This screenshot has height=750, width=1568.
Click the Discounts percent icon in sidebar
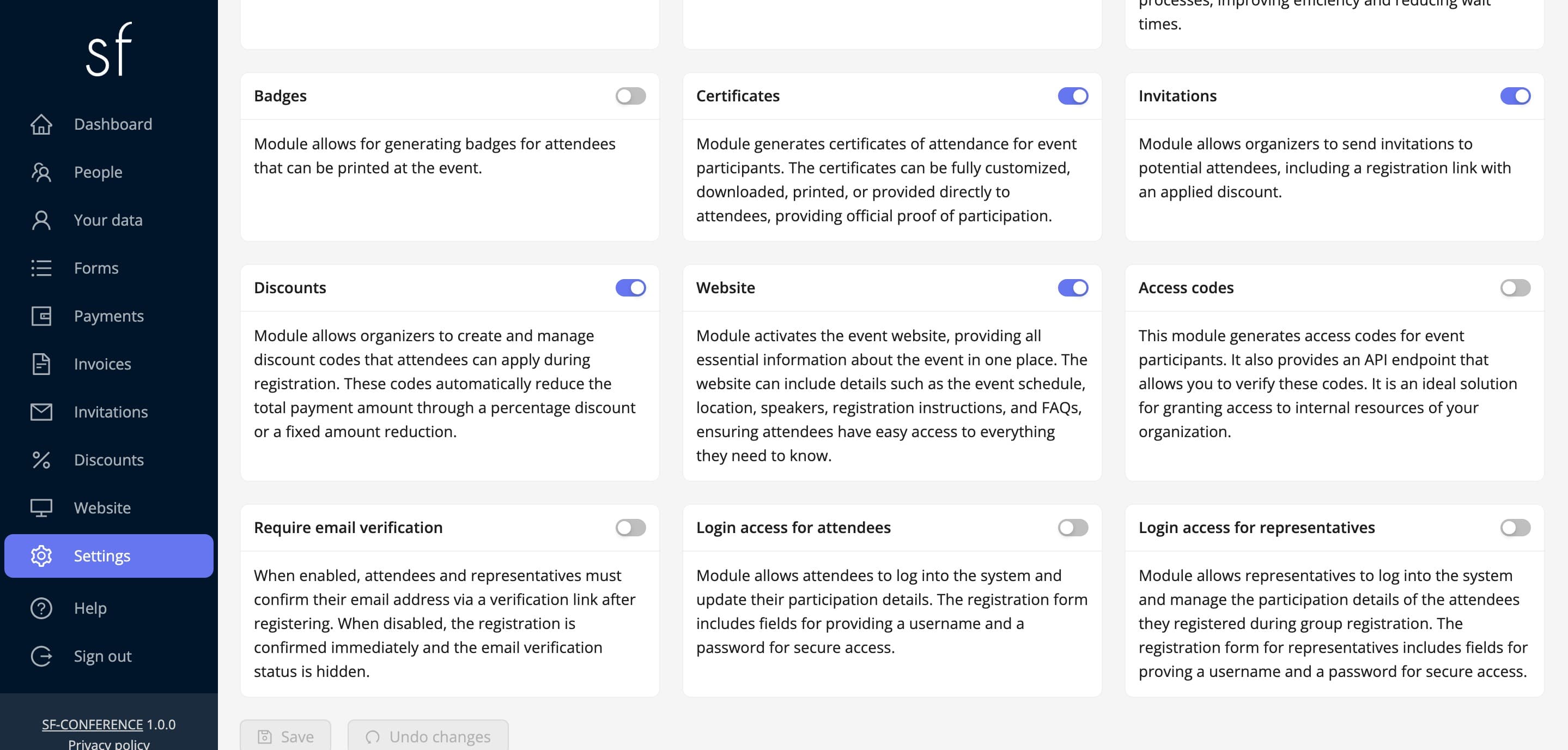click(41, 460)
